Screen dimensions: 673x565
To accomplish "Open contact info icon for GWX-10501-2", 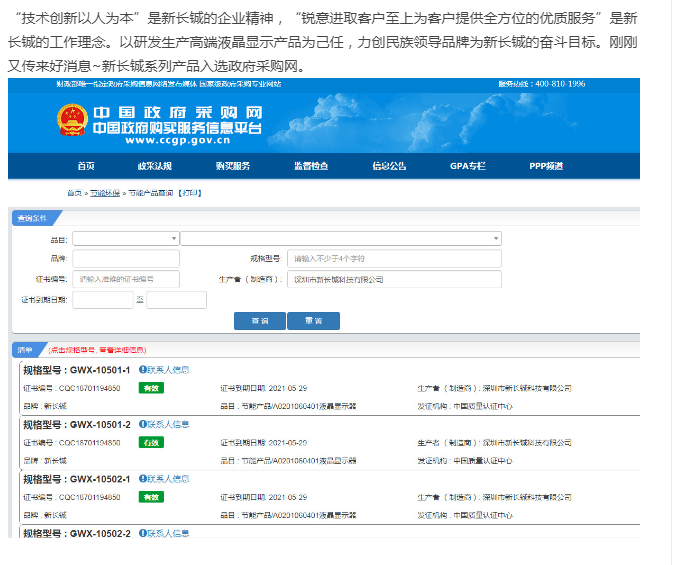I will (x=142, y=424).
